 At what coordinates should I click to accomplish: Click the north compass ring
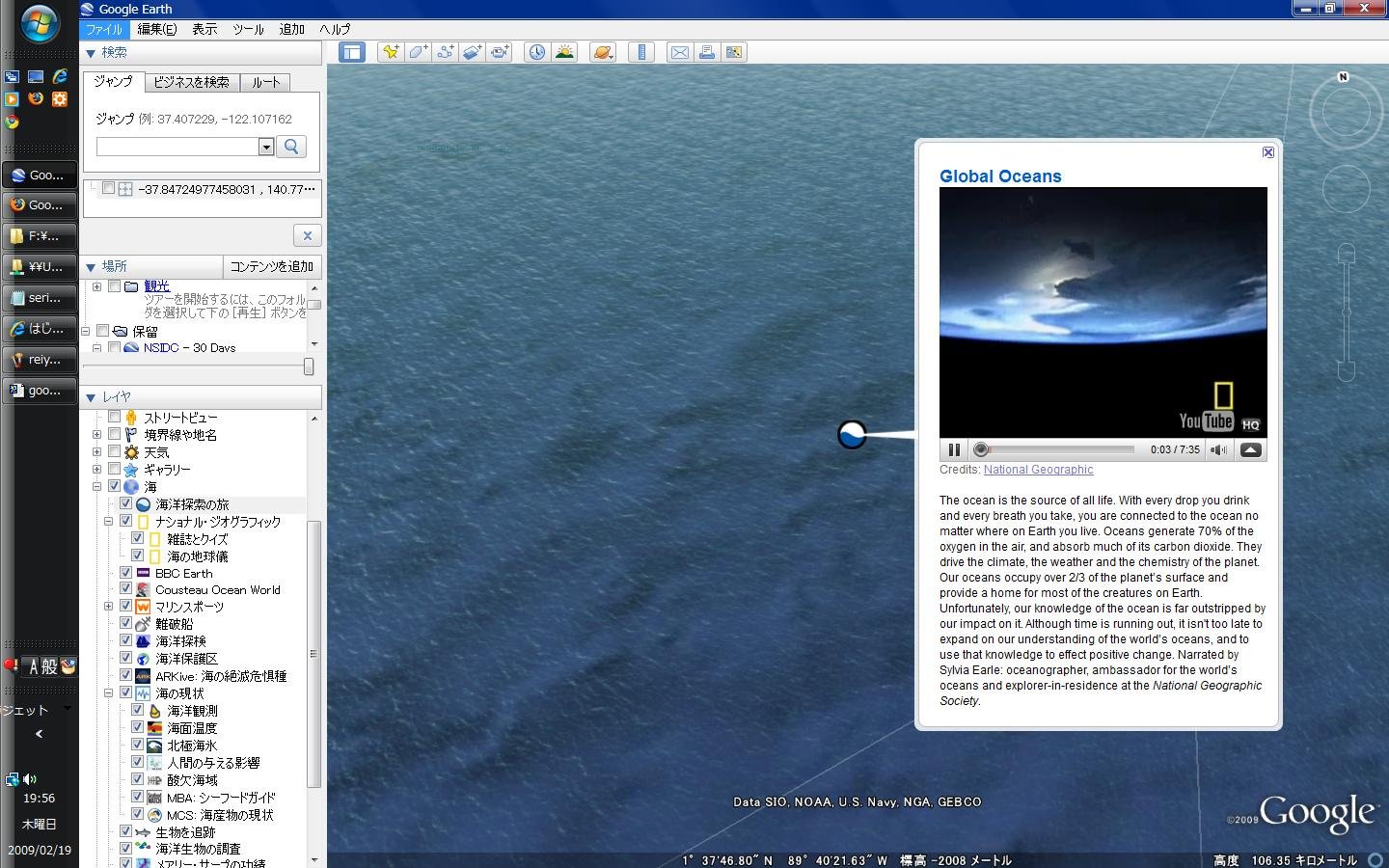point(1346,112)
